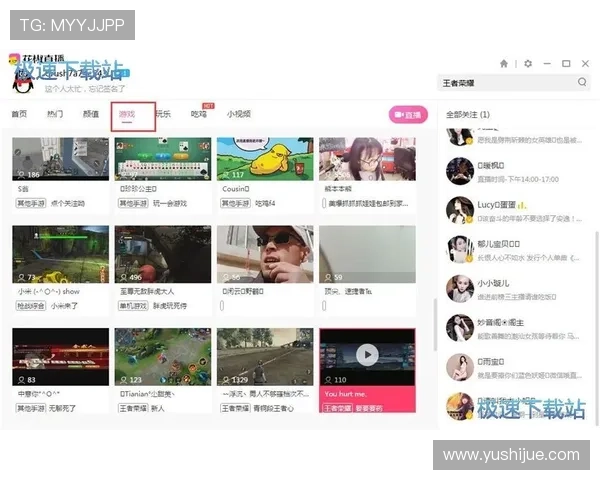Screen dimensions: 600x480
Task: Switch to 颜值 tab
Action: 91,114
